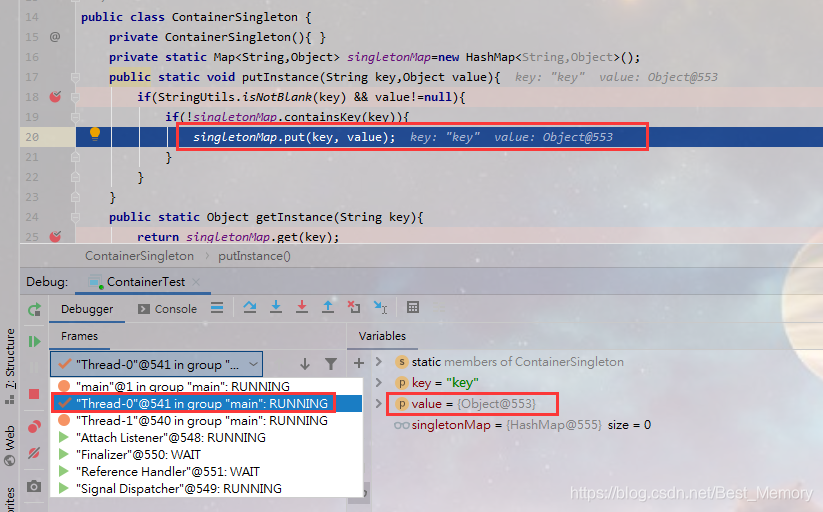
Task: Toggle breakpoint on line 25
Action: [x=55, y=237]
